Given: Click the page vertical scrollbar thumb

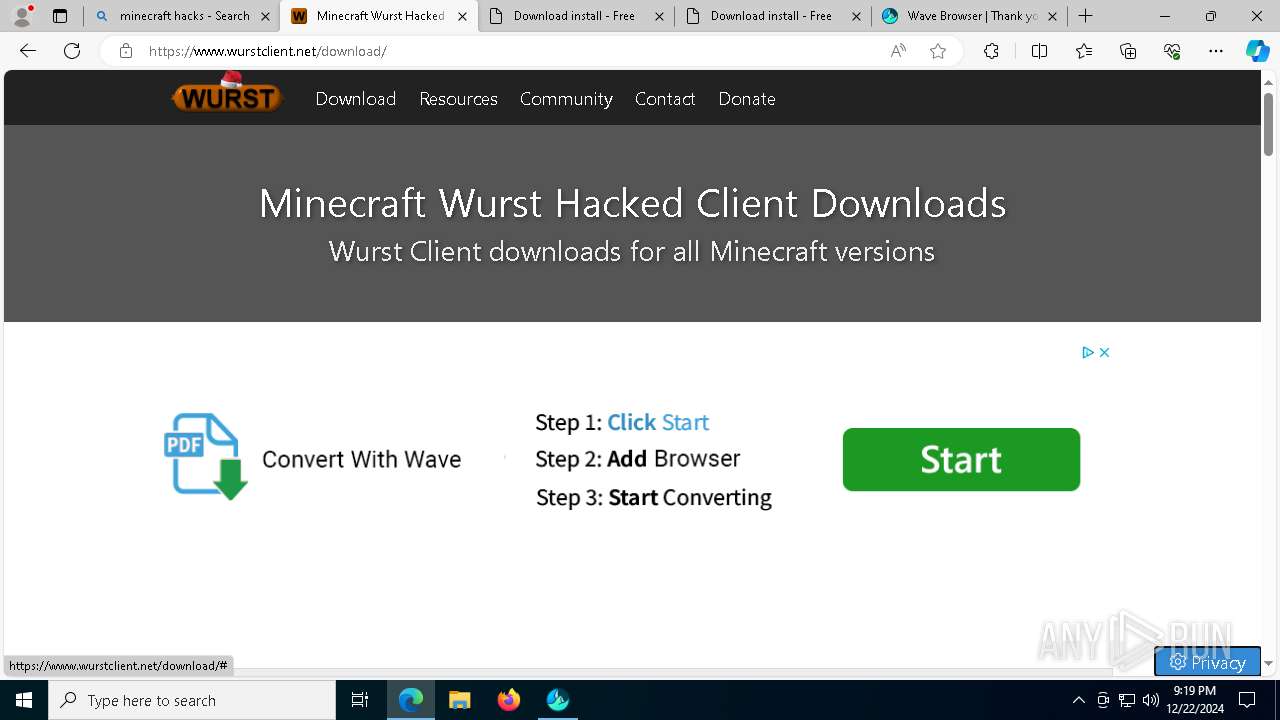Looking at the screenshot, I should pos(1268,124).
